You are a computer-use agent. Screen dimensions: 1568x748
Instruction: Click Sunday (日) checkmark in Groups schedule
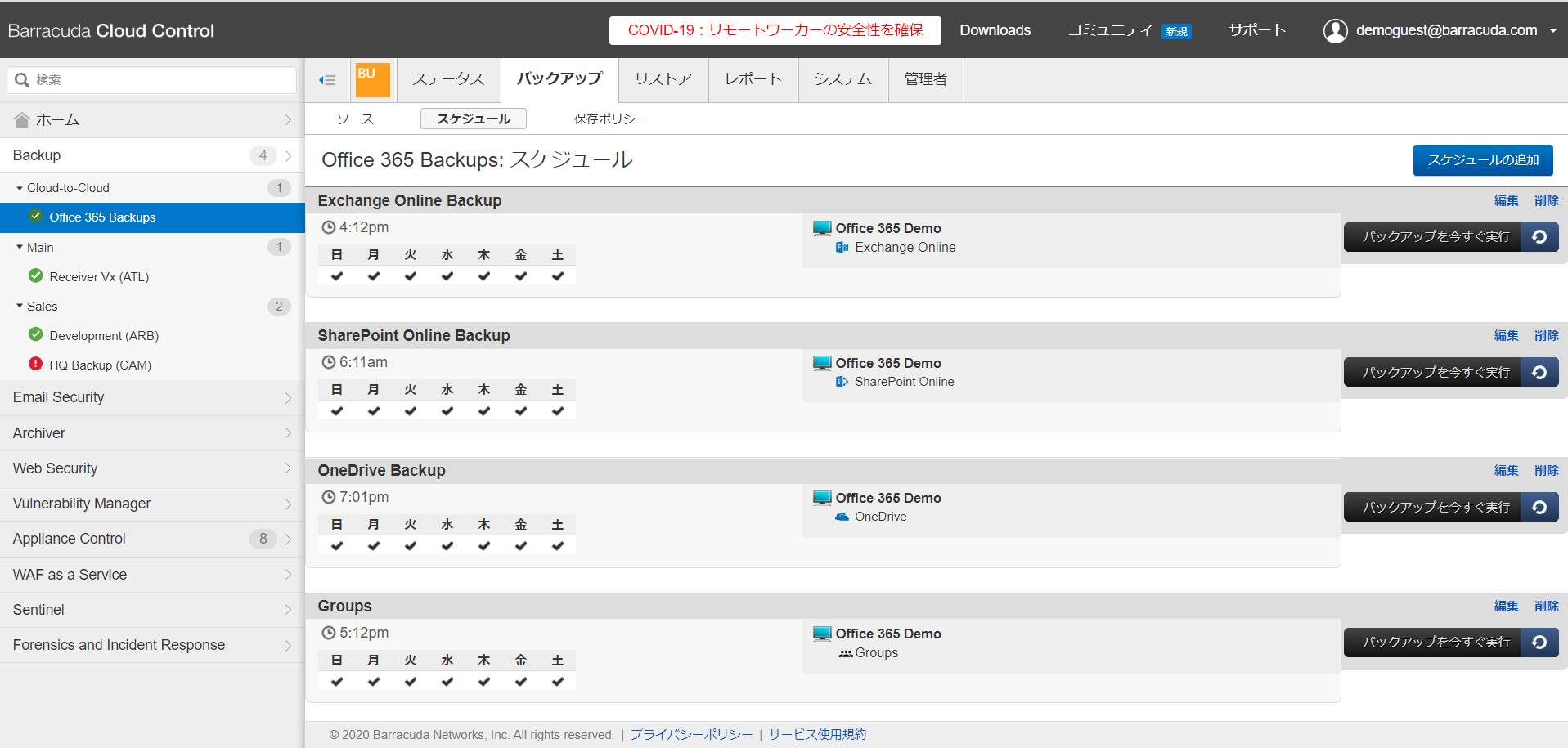tap(337, 682)
